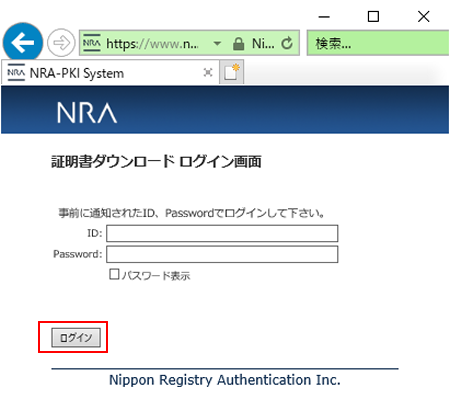450x411 pixels.
Task: Enable the パスワード表示 checkbox
Action: point(114,274)
